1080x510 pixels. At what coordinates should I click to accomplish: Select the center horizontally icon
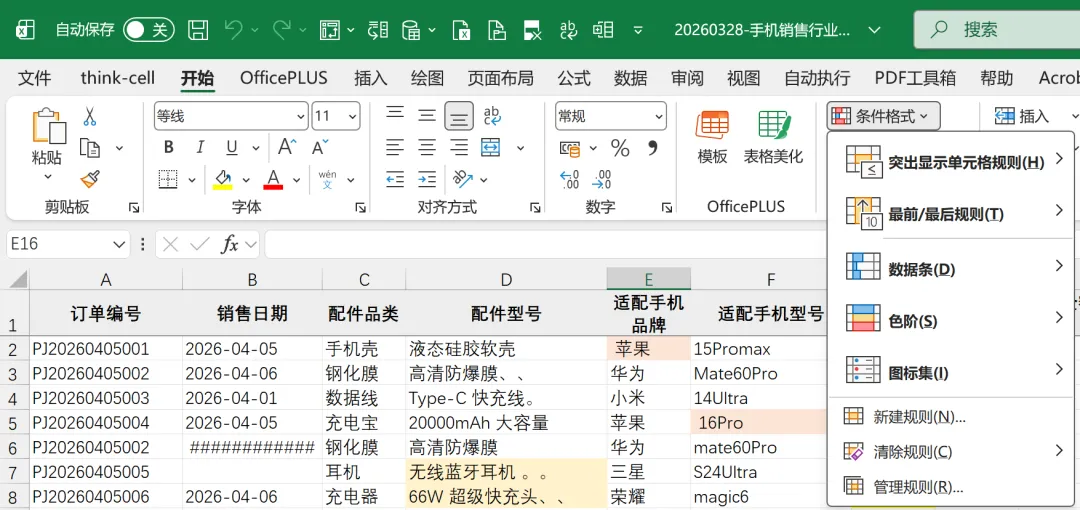[427, 147]
